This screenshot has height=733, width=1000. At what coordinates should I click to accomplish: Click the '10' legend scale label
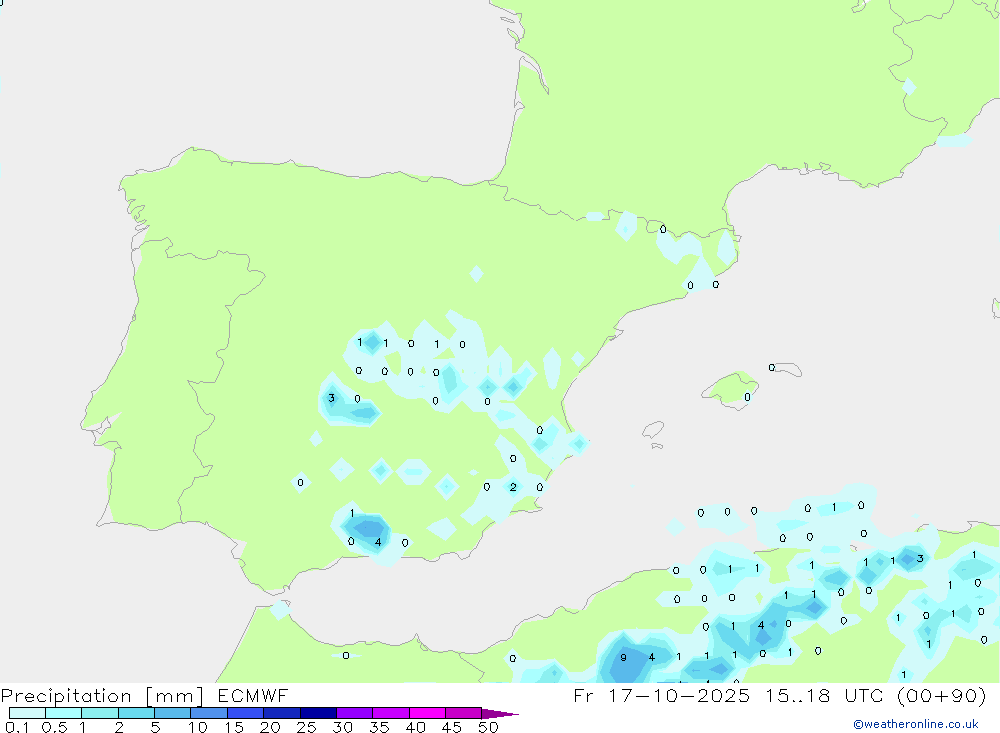pyautogui.click(x=198, y=727)
